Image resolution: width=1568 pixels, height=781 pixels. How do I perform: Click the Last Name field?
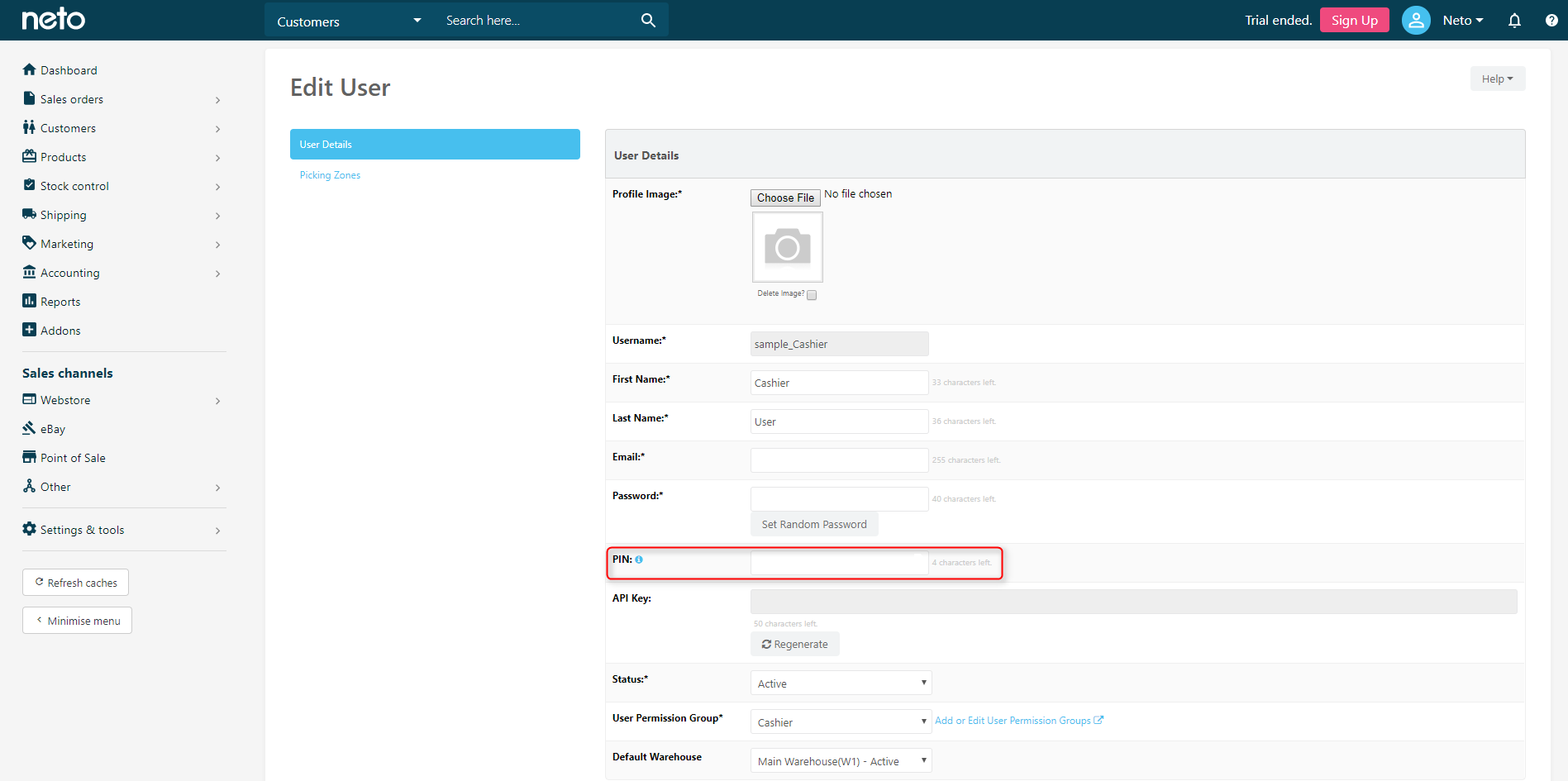[840, 421]
